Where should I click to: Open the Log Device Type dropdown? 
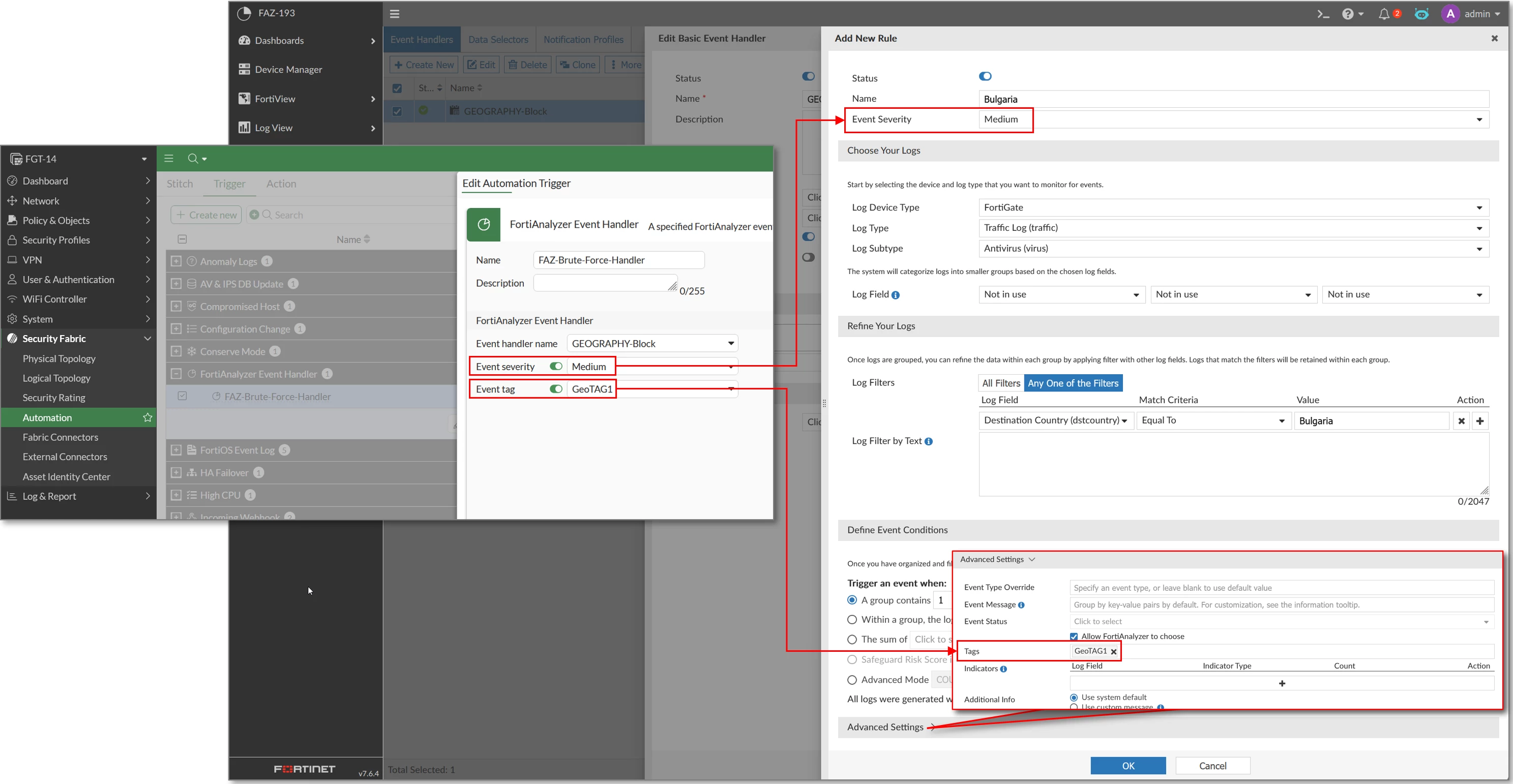(1233, 207)
